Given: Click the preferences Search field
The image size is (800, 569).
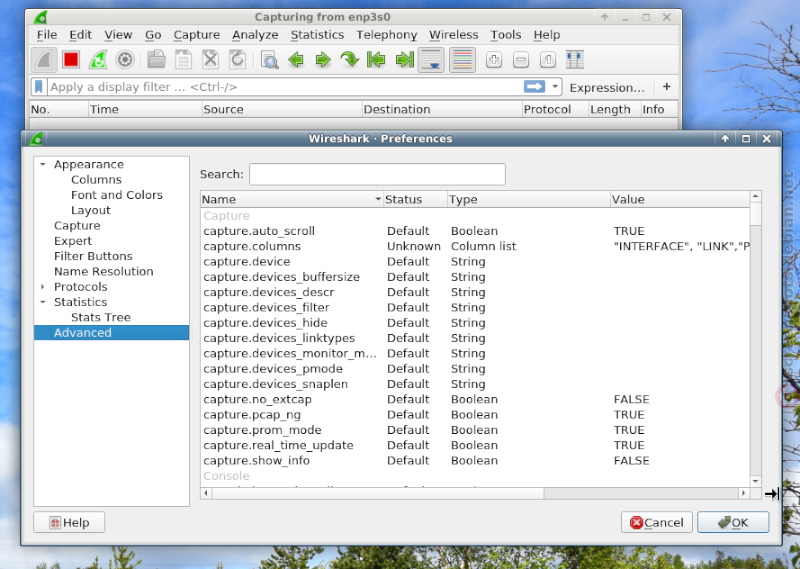Looking at the screenshot, I should [377, 174].
